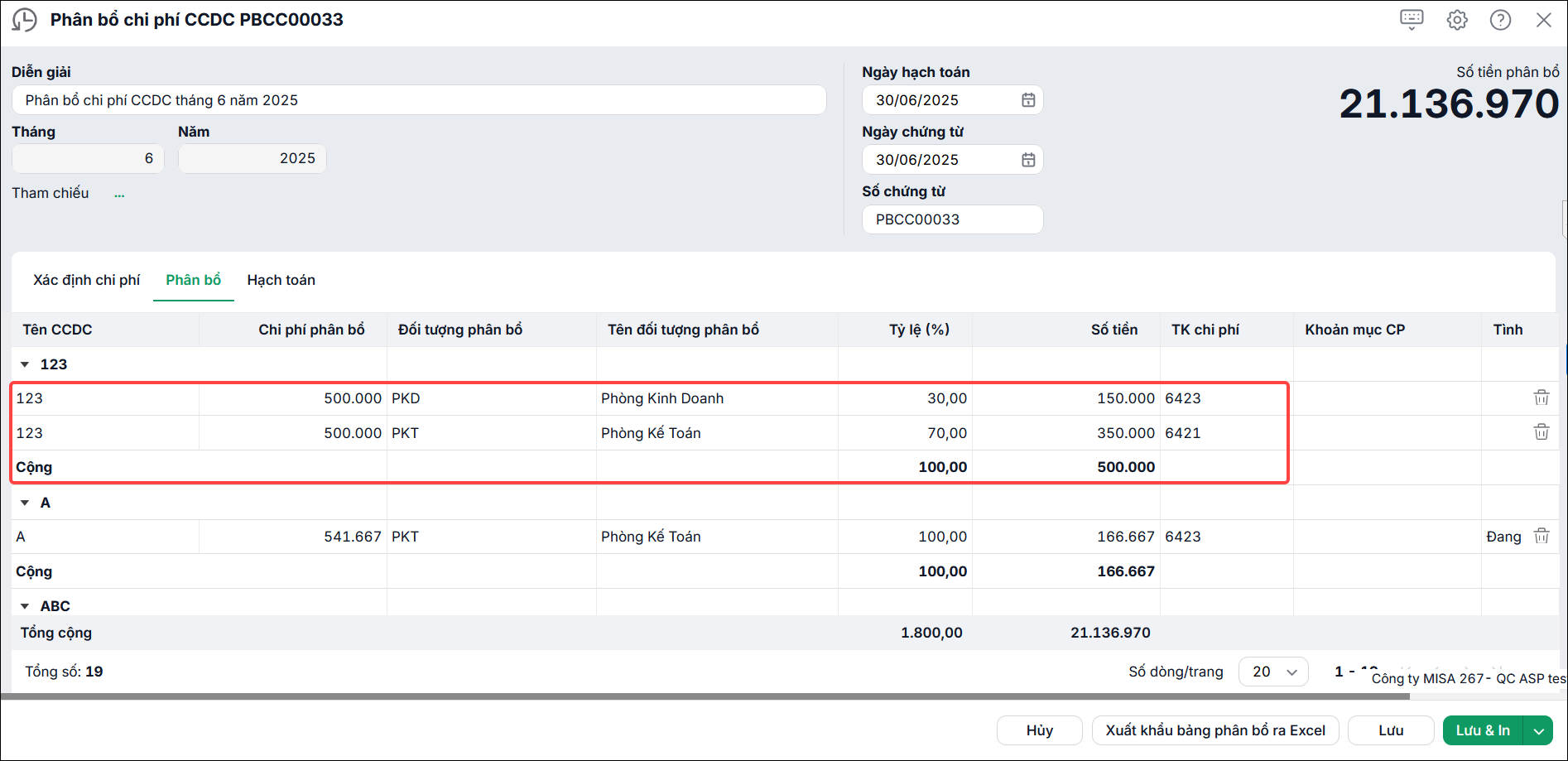Open calendar for Ngày hạch toán

pyautogui.click(x=1028, y=100)
